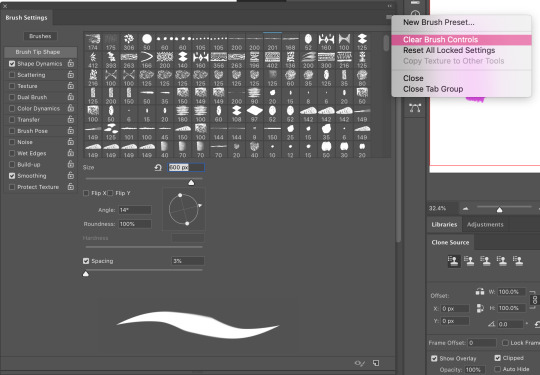
Task: Enable the Texture checkbox
Action: [12, 86]
